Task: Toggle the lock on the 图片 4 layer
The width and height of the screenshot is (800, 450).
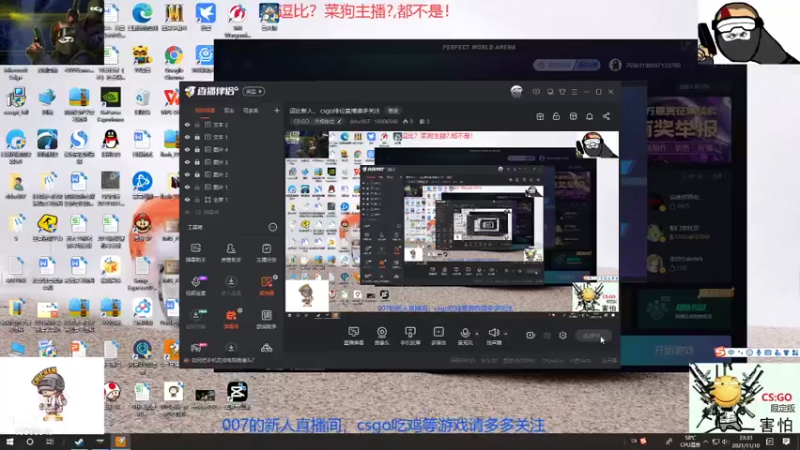Action: 197,149
